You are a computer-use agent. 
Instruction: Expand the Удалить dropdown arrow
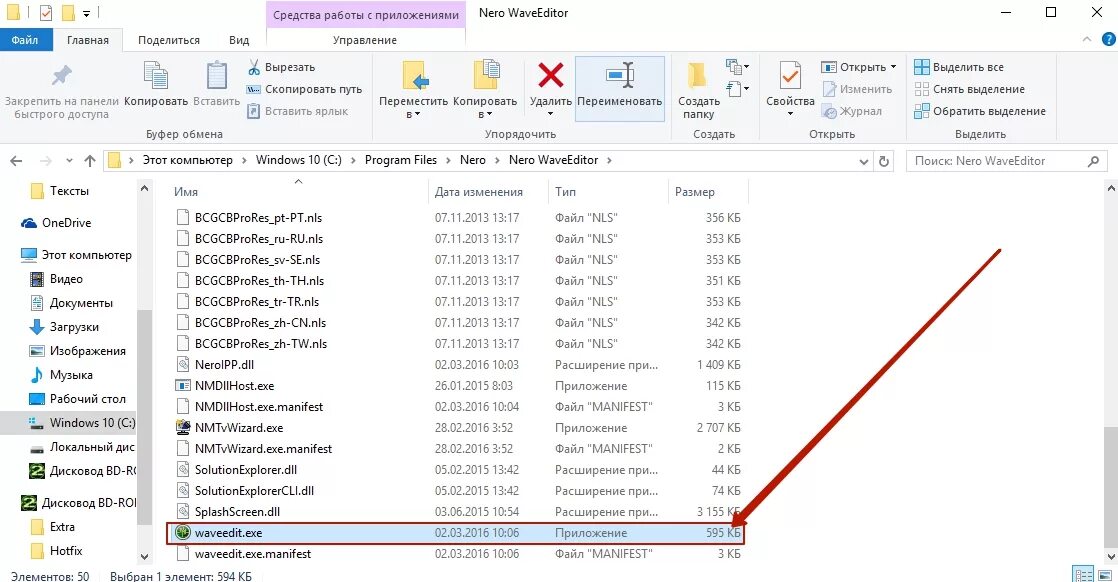[550, 114]
